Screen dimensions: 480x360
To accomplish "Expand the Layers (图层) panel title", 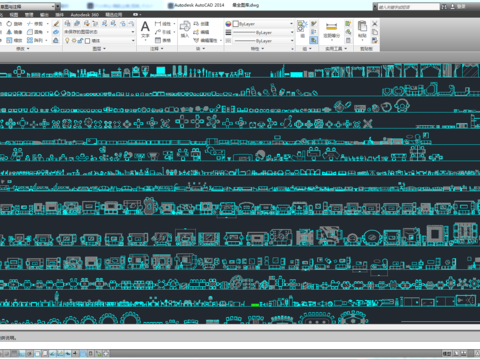I will point(99,49).
